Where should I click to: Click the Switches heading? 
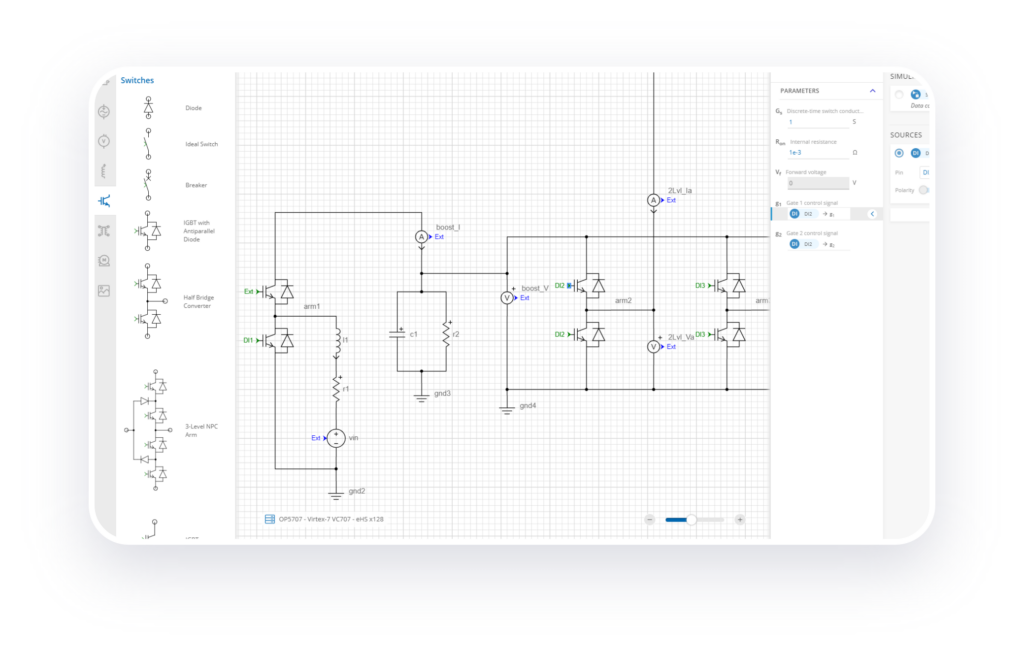(137, 80)
